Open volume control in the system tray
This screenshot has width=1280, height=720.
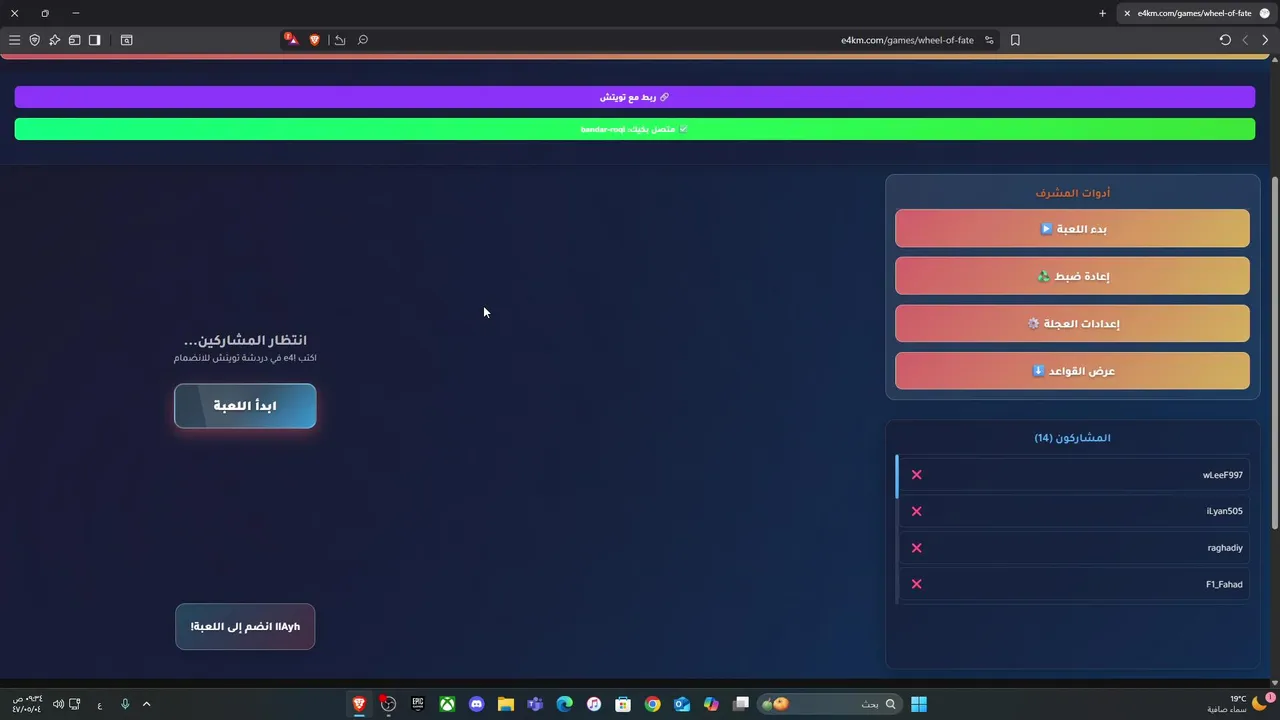click(58, 704)
